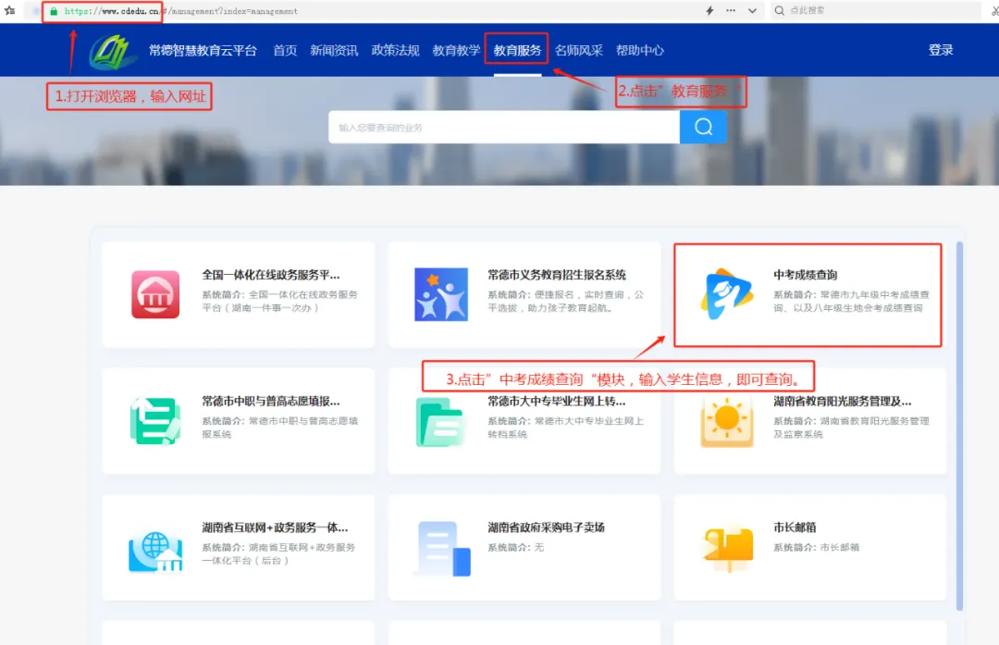
Task: Go to the 政策法规 nav item
Action: (x=395, y=51)
